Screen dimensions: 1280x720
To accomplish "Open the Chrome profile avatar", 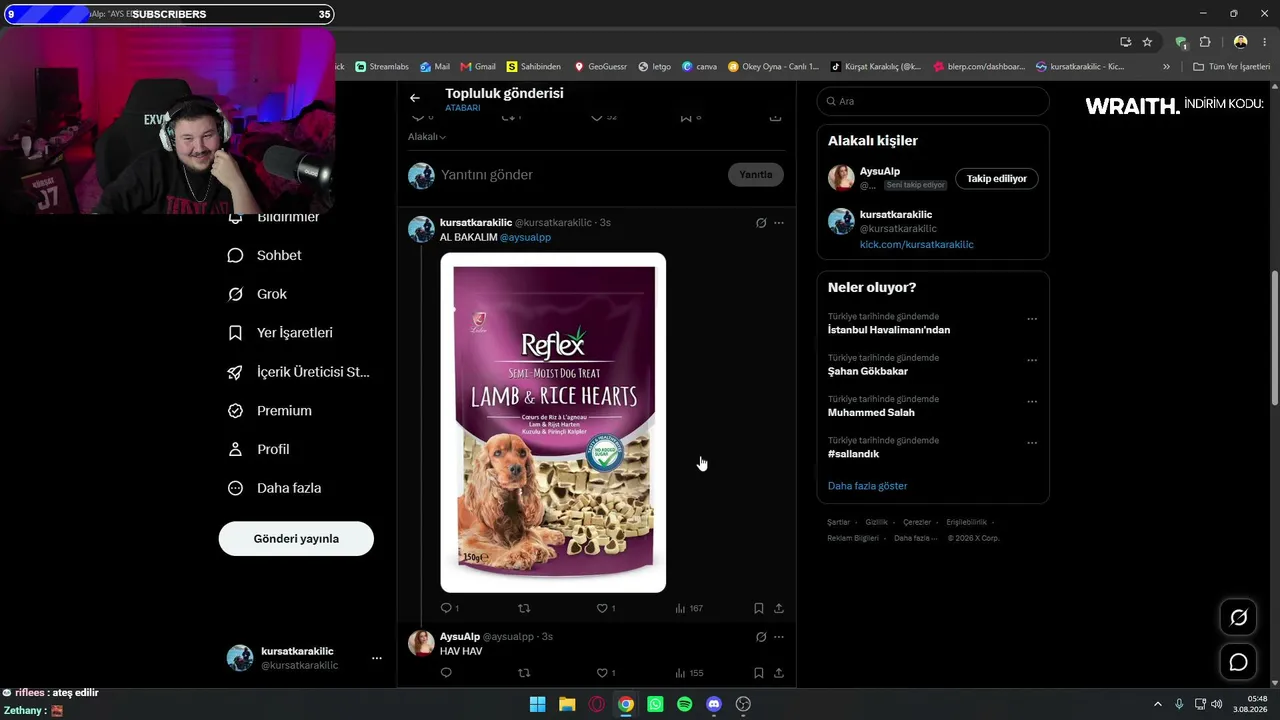I will 1241,42.
